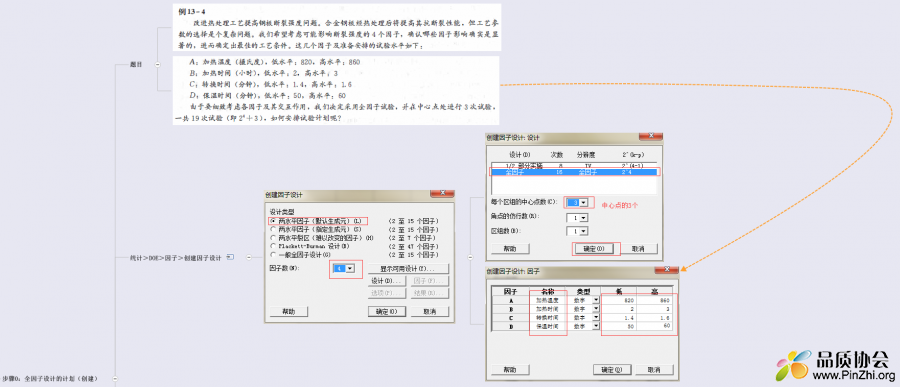Collapse 统计>DOE>因子>创建因子设计 node

tap(248, 258)
